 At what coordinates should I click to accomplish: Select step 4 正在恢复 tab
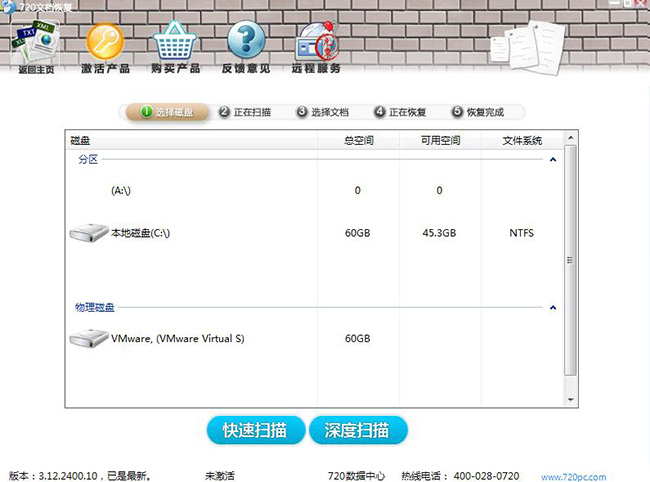point(400,112)
